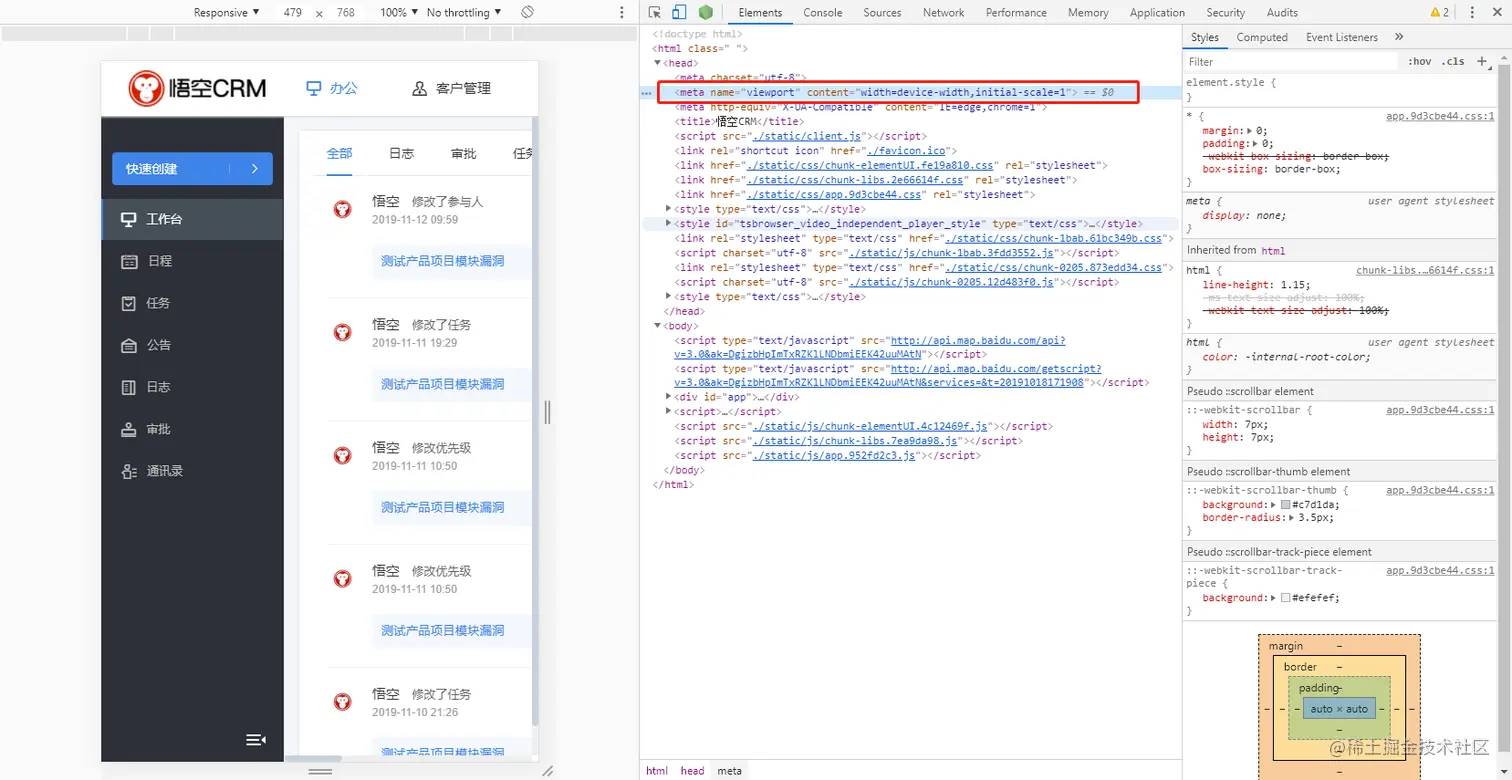
Task: Click the 通讯录 contacts icon in sidebar
Action: click(x=129, y=471)
